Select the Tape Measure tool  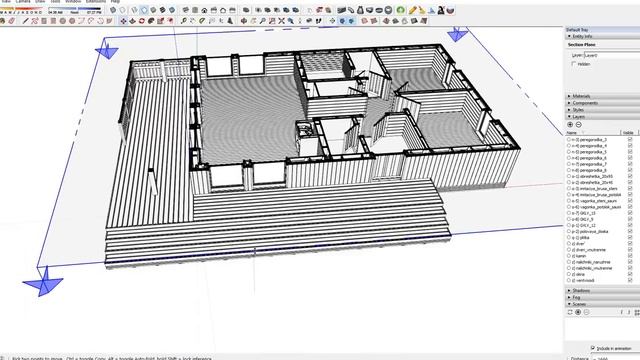click(x=183, y=21)
